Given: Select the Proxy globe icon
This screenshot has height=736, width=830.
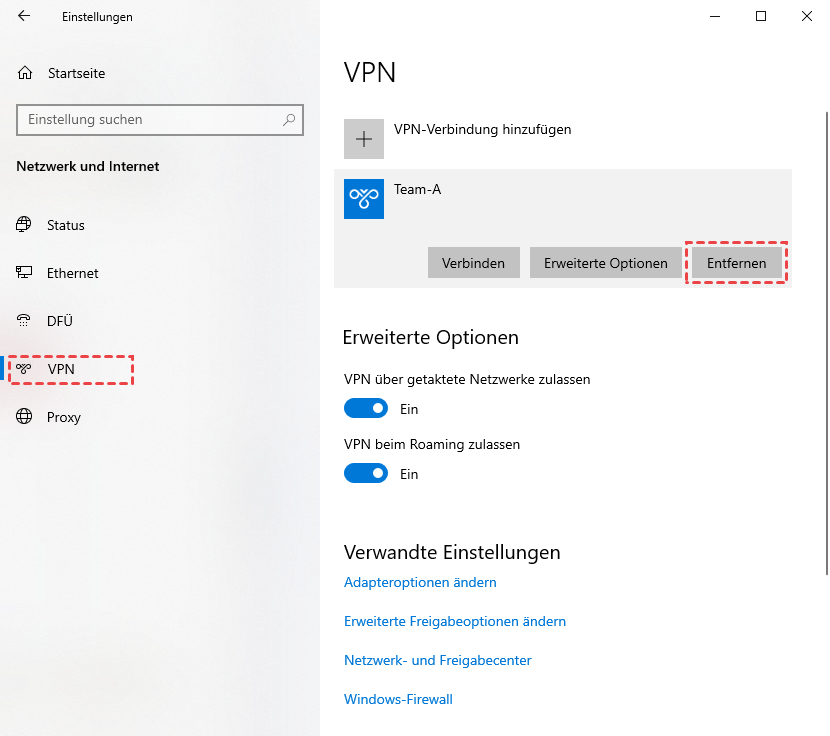Looking at the screenshot, I should pos(24,417).
